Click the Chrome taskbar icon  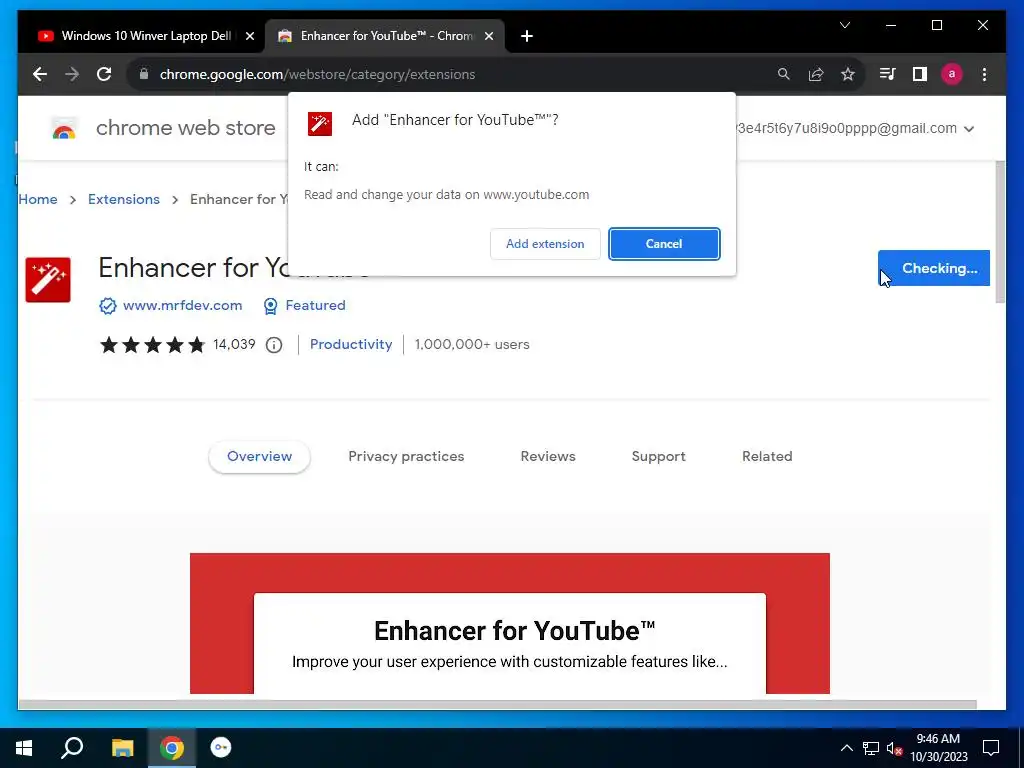coord(172,748)
